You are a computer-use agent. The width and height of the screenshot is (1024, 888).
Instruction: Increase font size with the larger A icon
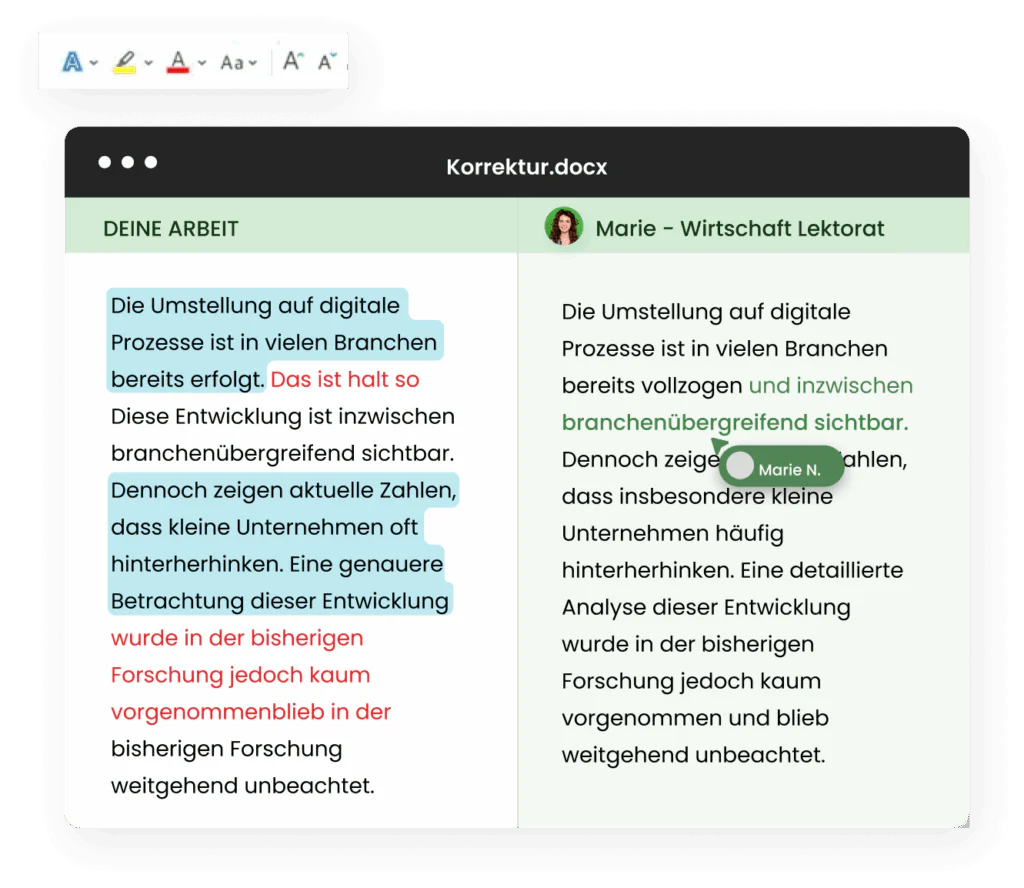click(291, 61)
